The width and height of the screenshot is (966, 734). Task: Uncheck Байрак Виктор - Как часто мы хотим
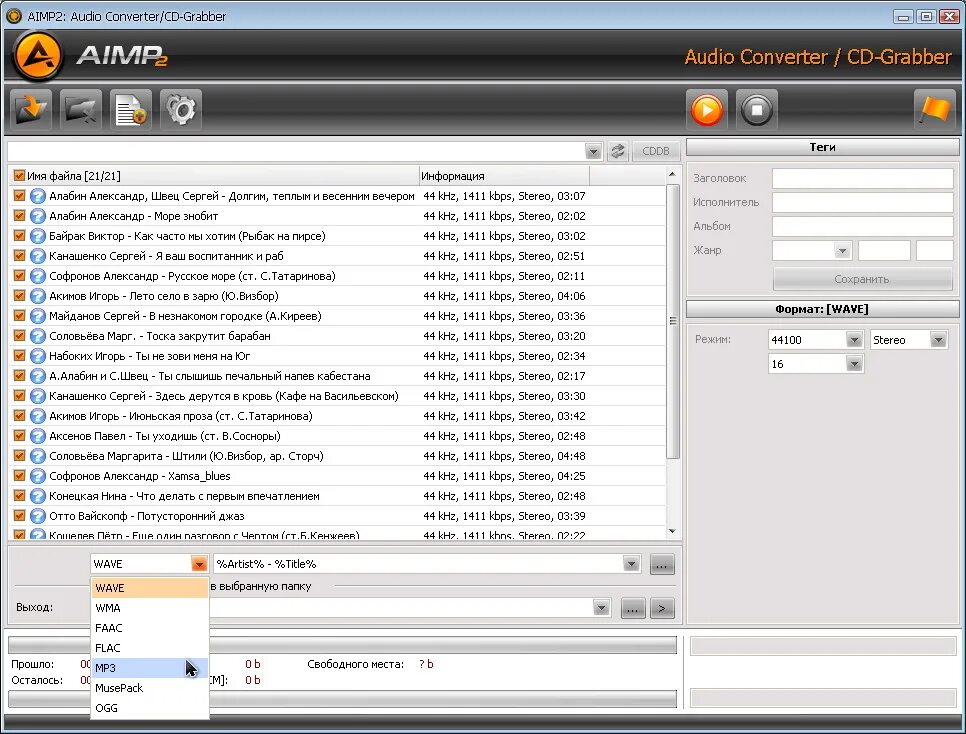click(19, 235)
